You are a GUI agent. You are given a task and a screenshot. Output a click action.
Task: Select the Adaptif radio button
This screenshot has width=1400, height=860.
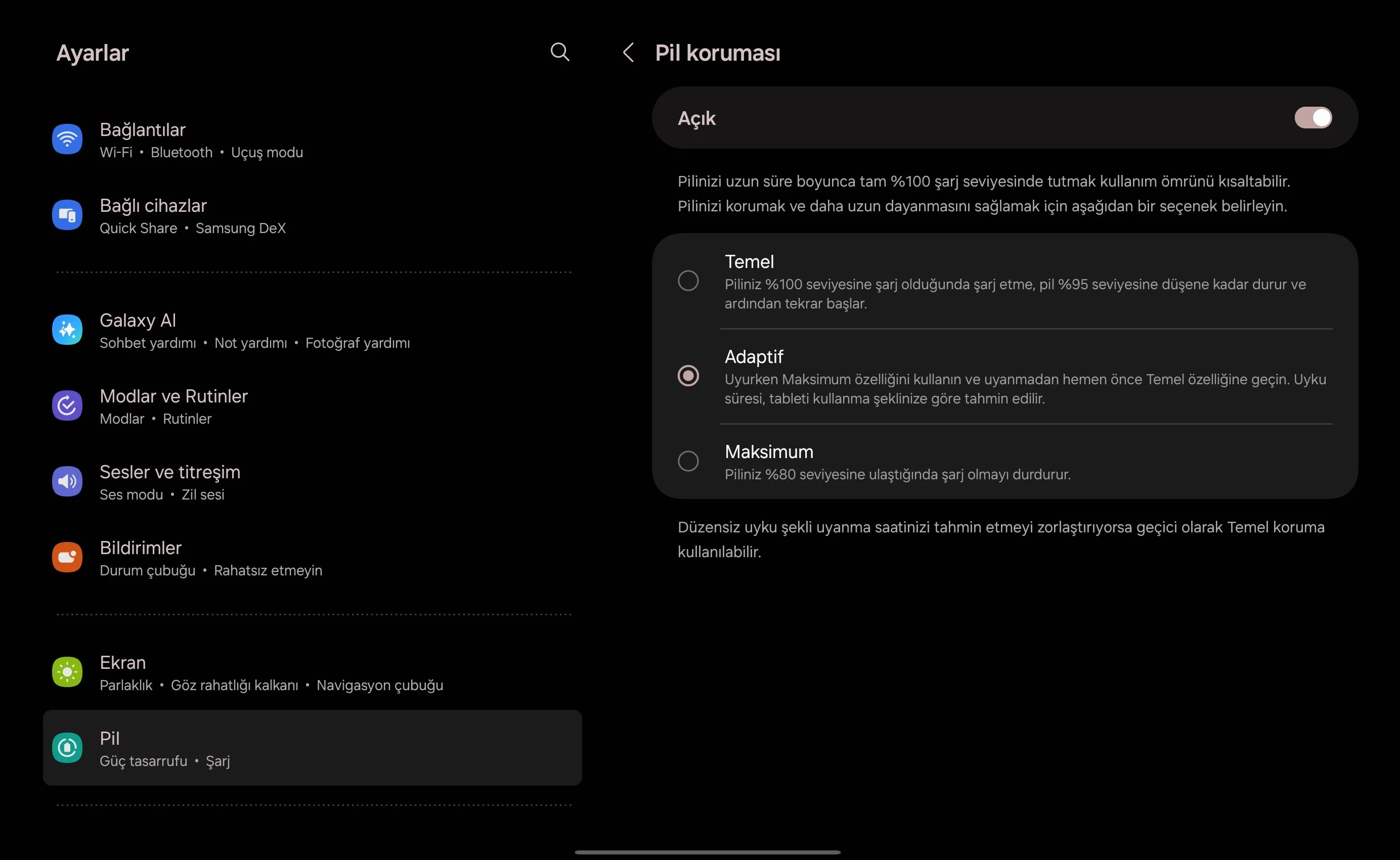click(688, 375)
